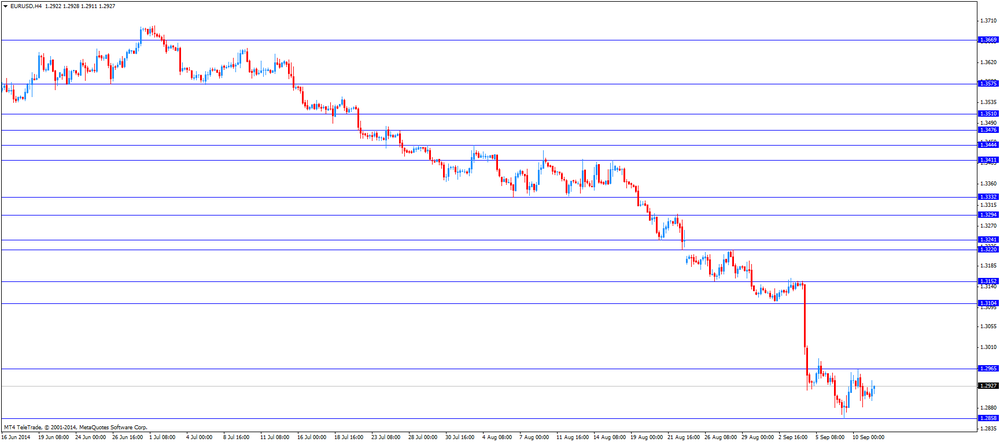Select the blue 1.2965 level label
1000x442 pixels.
988,369
